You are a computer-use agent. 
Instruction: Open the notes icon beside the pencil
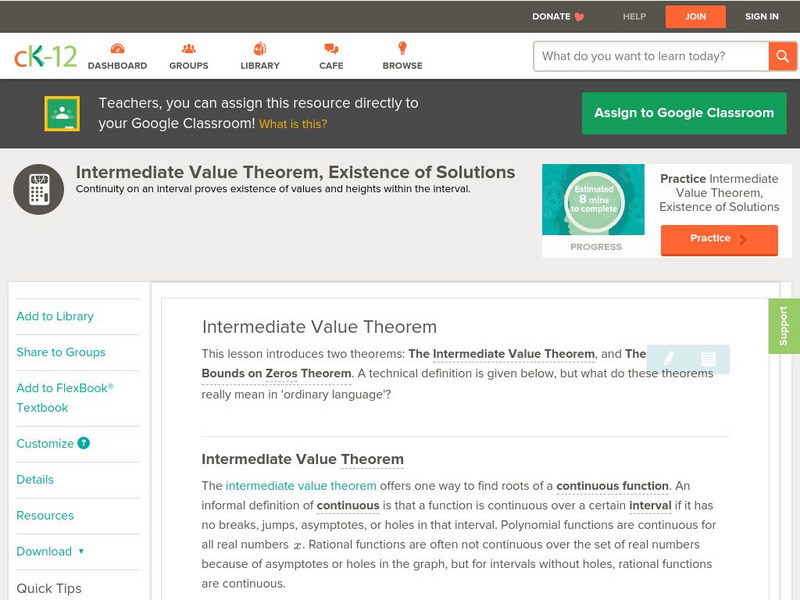point(709,359)
